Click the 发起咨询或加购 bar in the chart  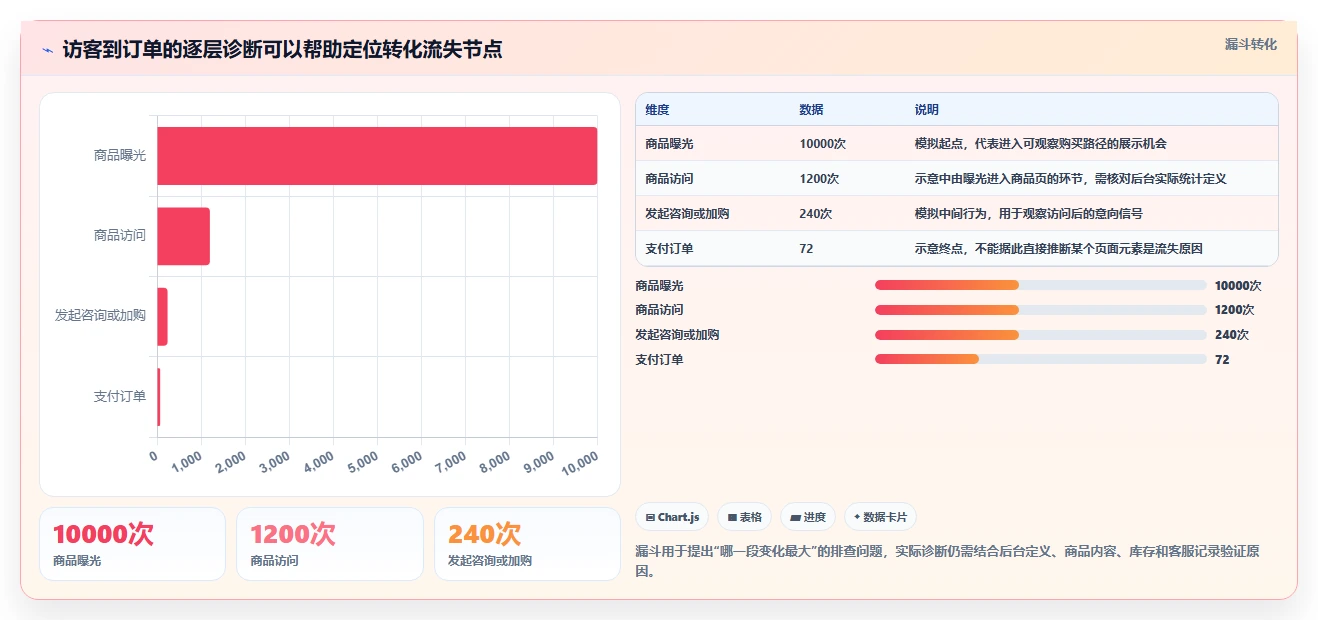(x=163, y=316)
